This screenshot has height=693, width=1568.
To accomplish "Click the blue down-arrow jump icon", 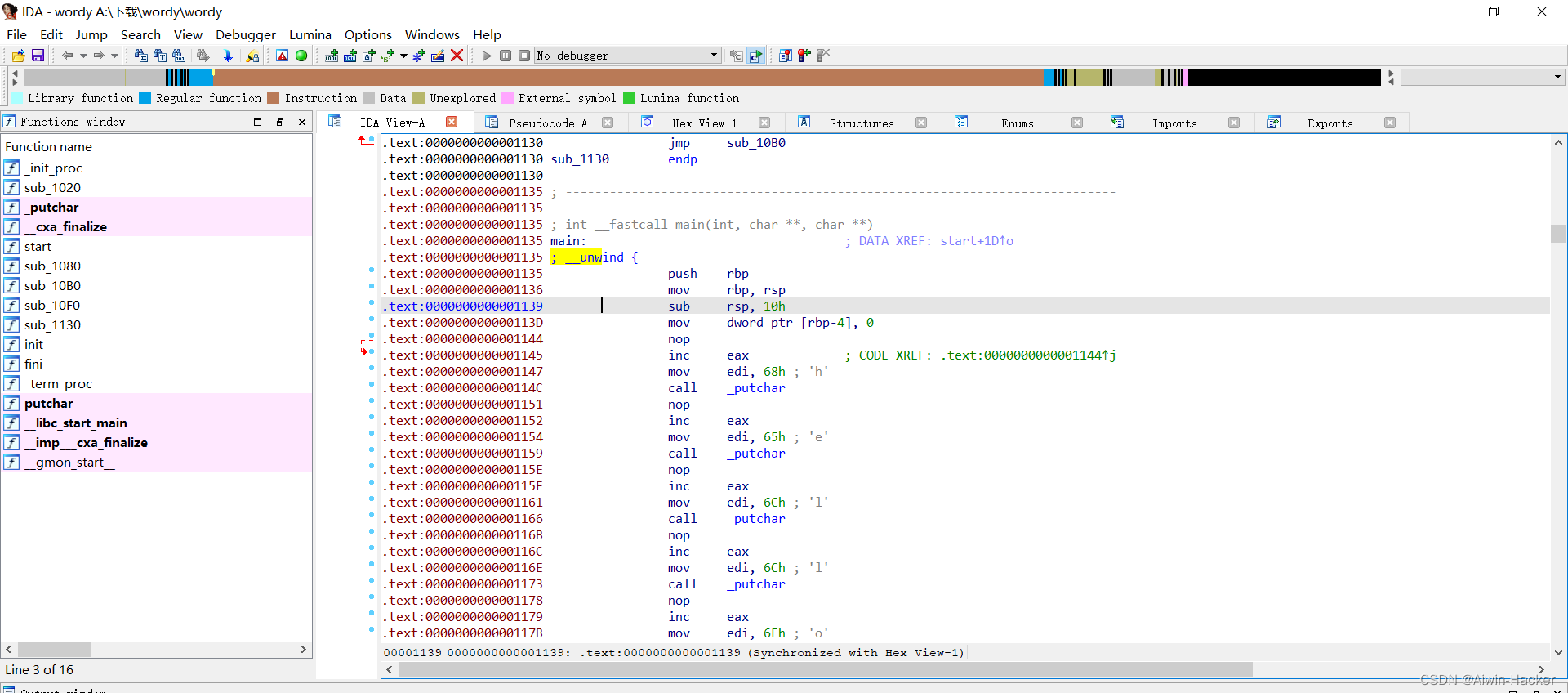I will pos(228,56).
